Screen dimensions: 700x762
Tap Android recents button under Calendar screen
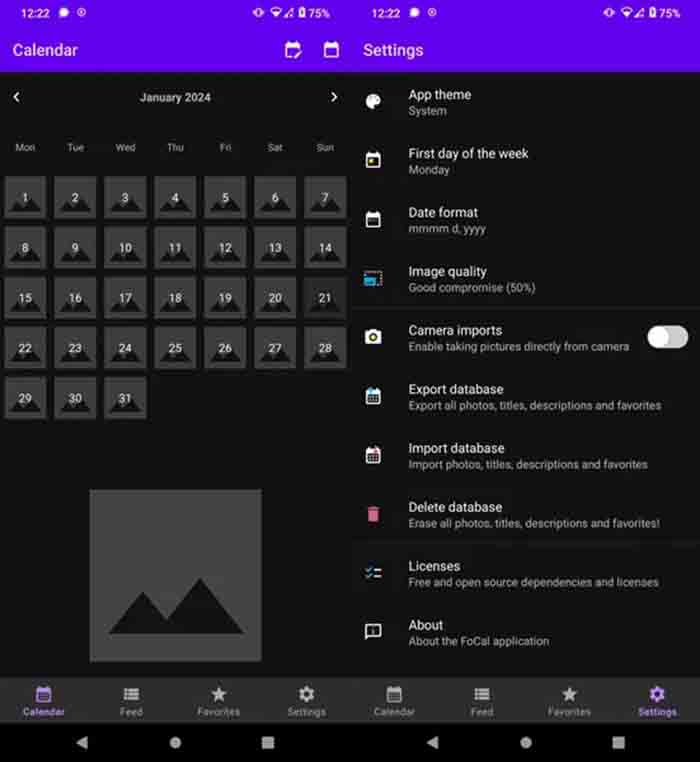click(x=268, y=743)
